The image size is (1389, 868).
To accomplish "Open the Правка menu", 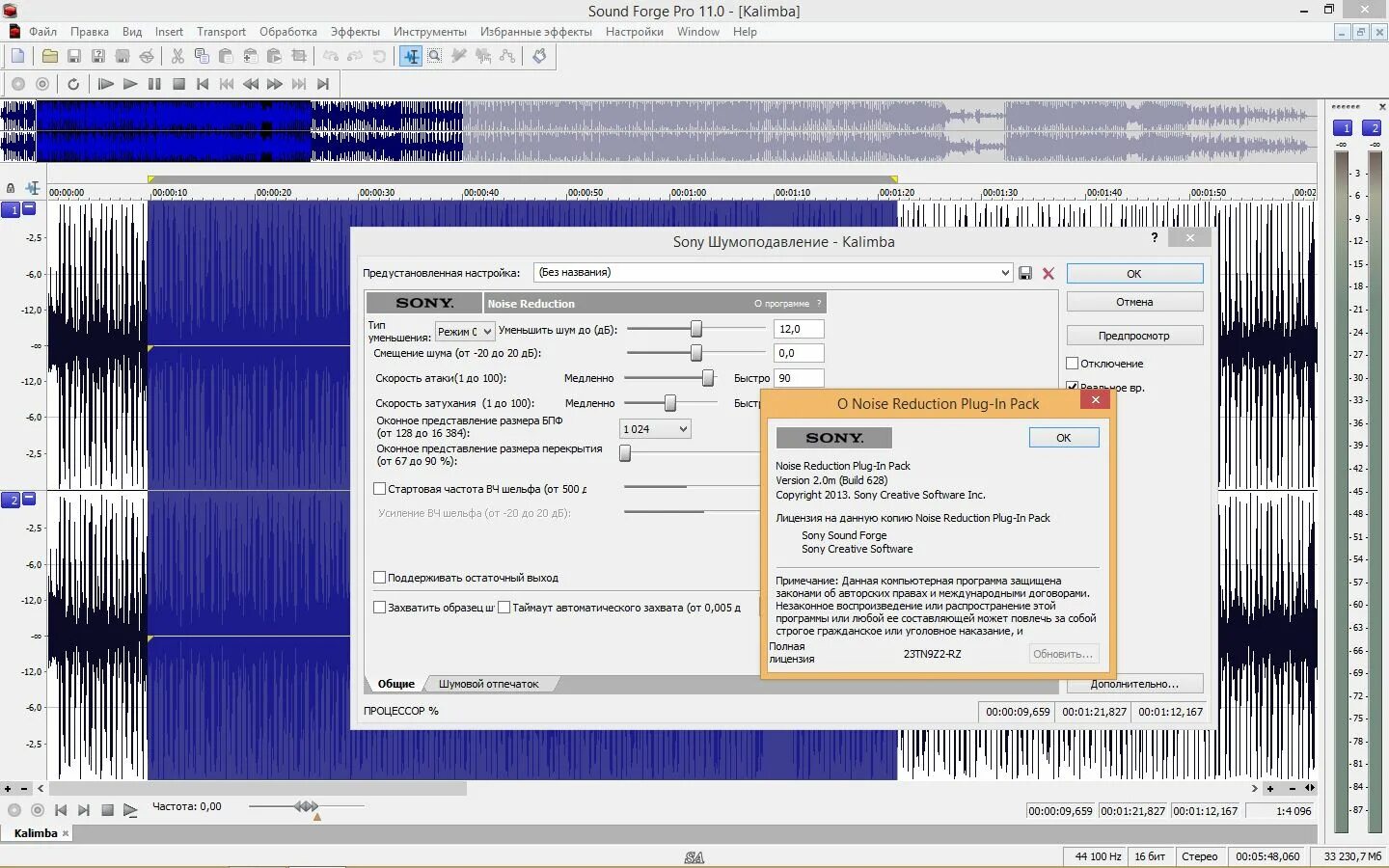I will pyautogui.click(x=89, y=32).
